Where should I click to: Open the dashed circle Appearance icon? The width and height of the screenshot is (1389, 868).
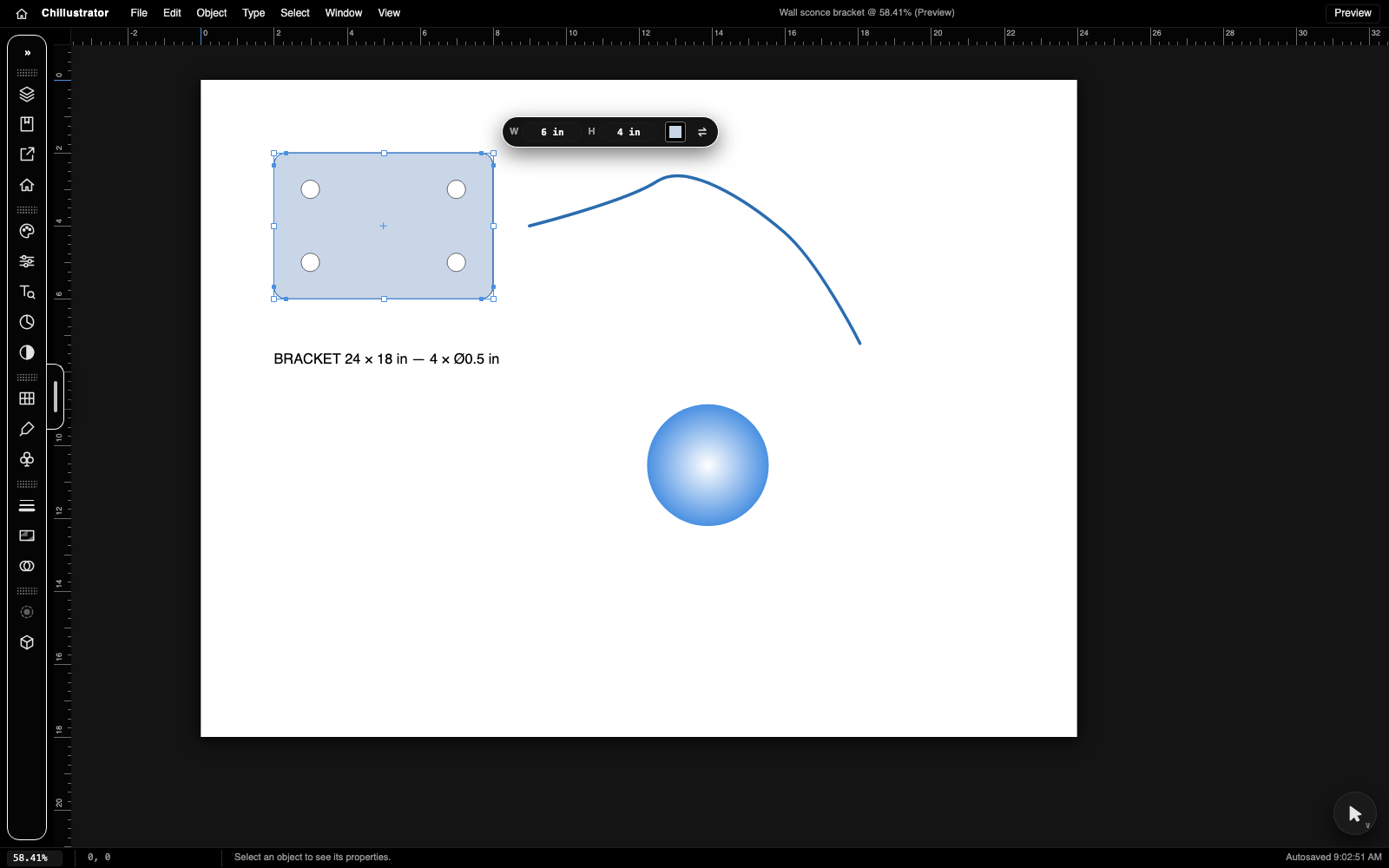point(27,612)
